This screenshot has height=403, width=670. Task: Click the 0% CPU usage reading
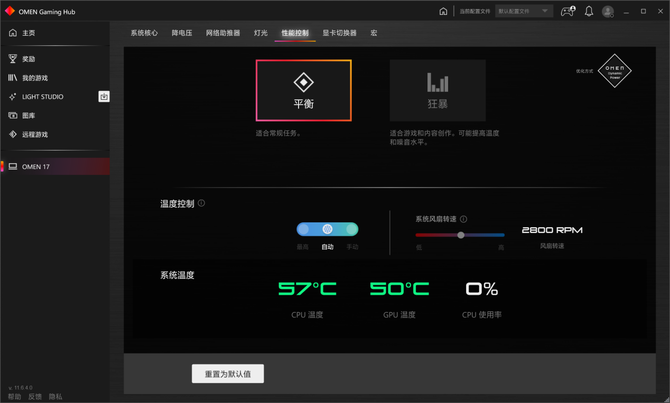pyautogui.click(x=482, y=289)
